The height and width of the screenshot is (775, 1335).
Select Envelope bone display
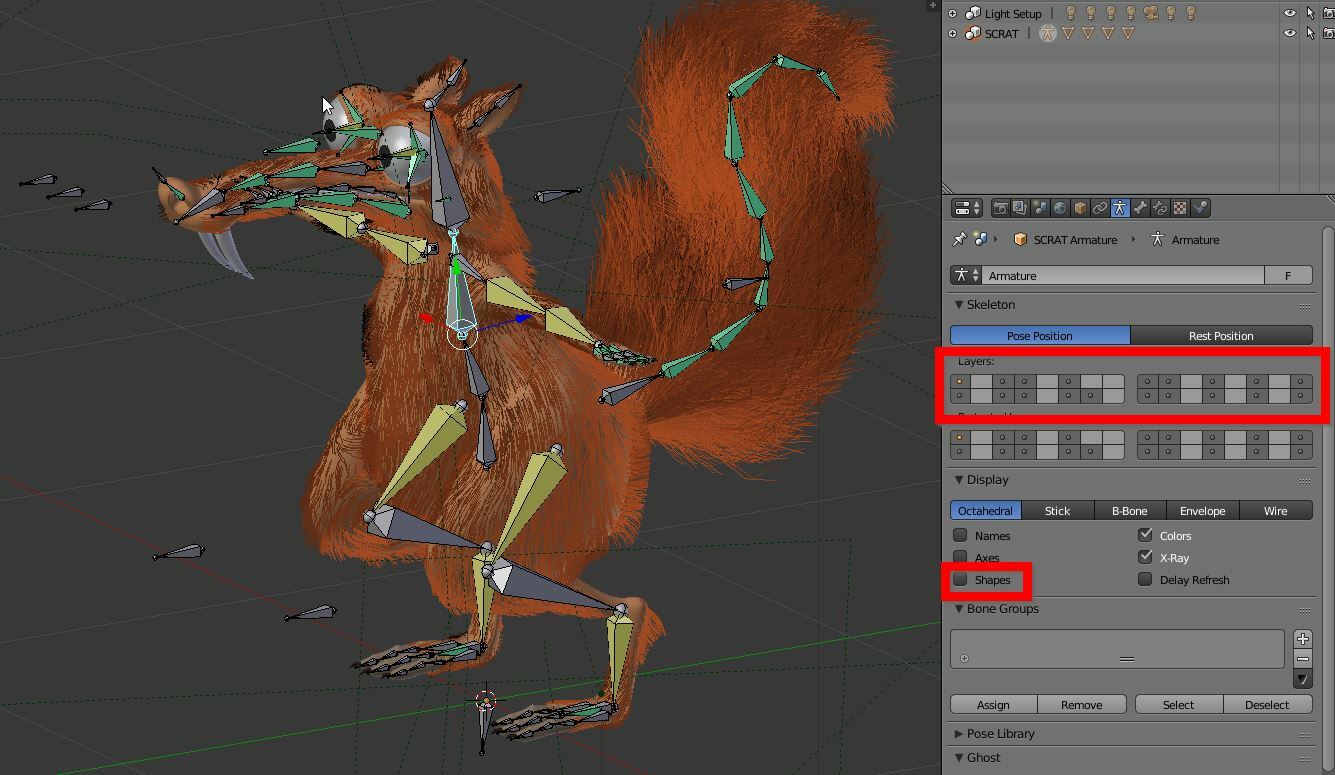point(1202,511)
